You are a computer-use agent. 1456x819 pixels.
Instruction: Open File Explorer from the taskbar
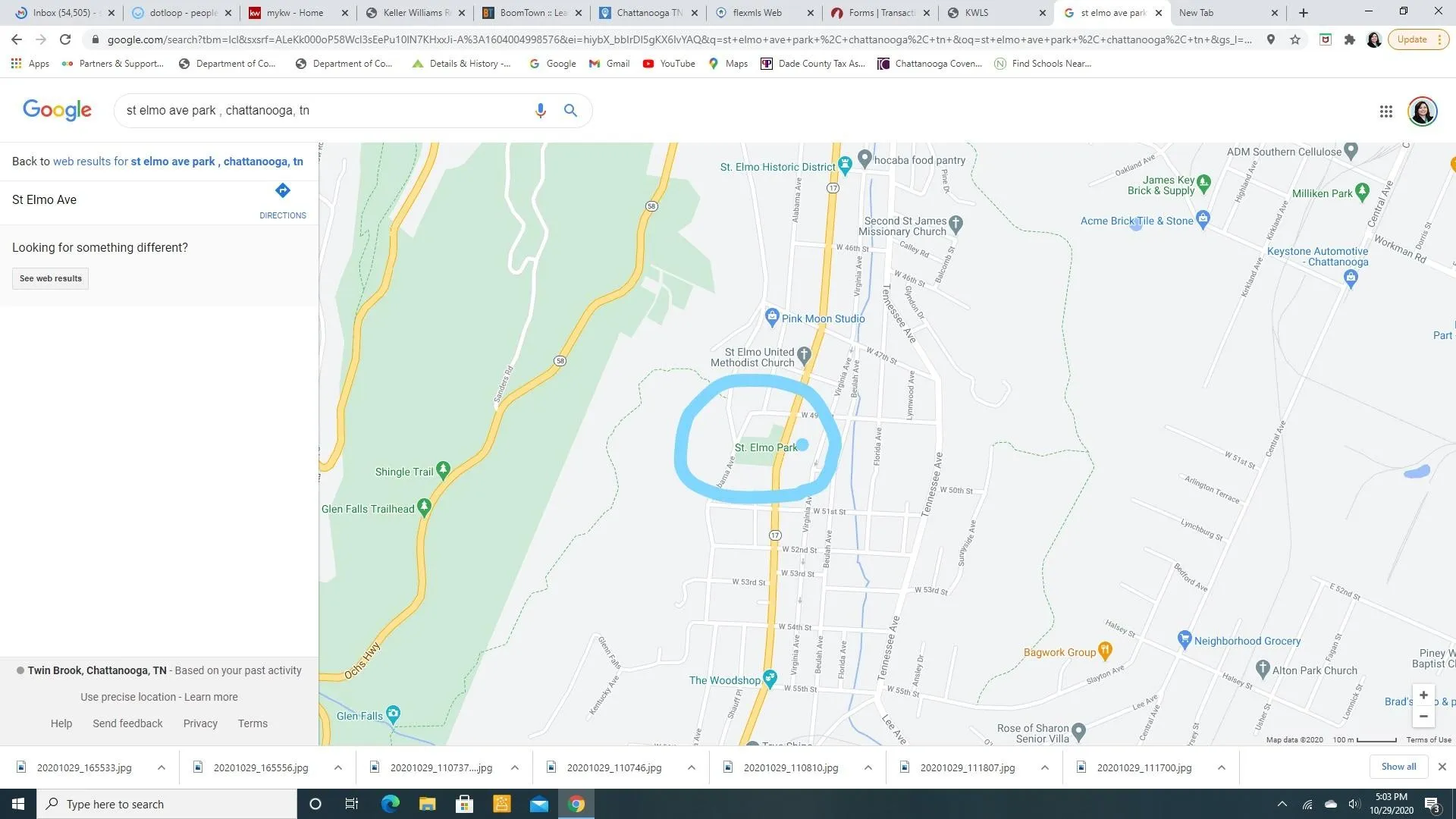click(x=428, y=804)
